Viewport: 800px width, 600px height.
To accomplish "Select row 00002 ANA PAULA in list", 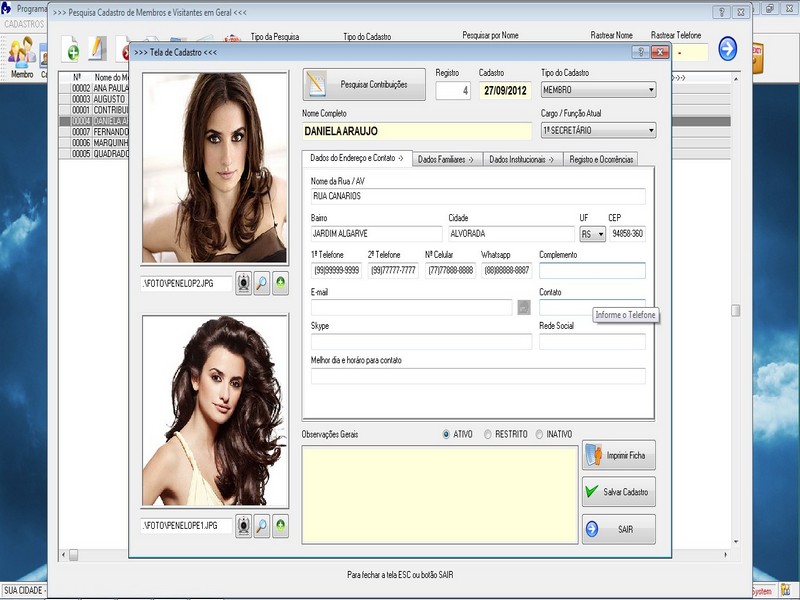I will click(94, 88).
